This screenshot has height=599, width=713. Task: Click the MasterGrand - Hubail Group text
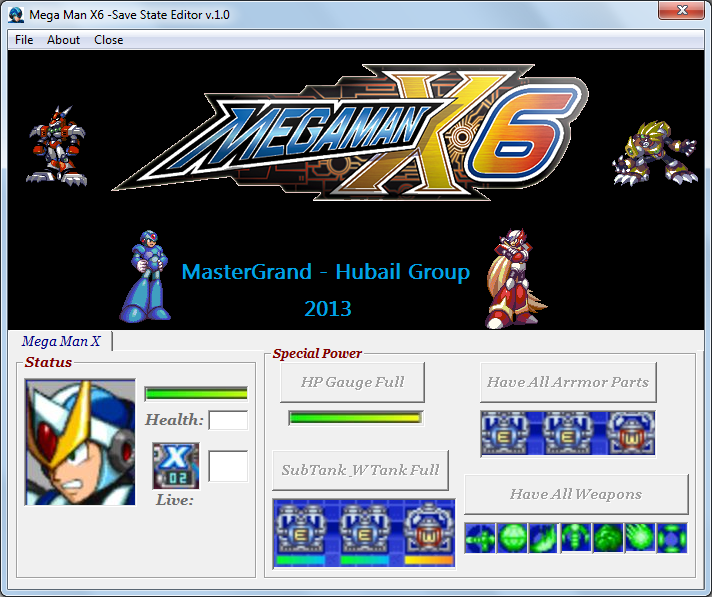326,272
